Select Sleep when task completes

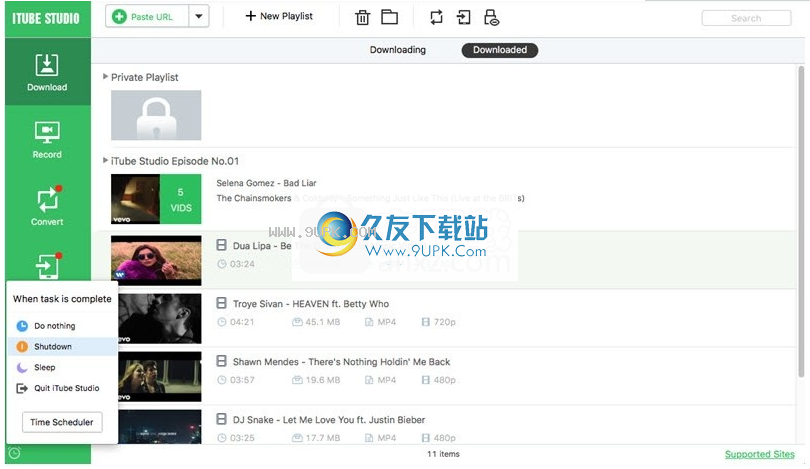(x=63, y=367)
